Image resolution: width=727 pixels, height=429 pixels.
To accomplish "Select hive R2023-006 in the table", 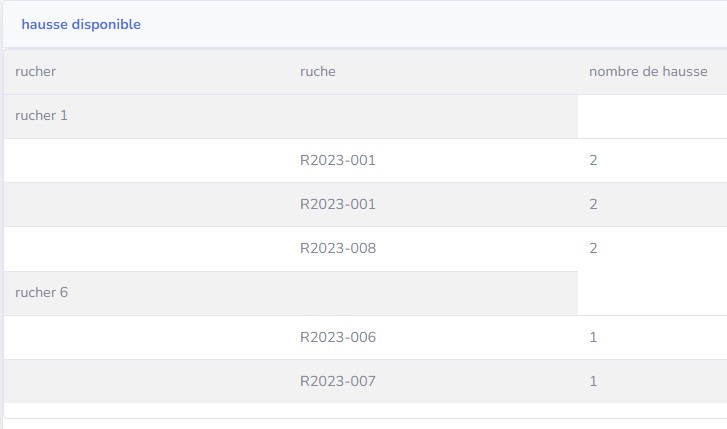I will [338, 337].
